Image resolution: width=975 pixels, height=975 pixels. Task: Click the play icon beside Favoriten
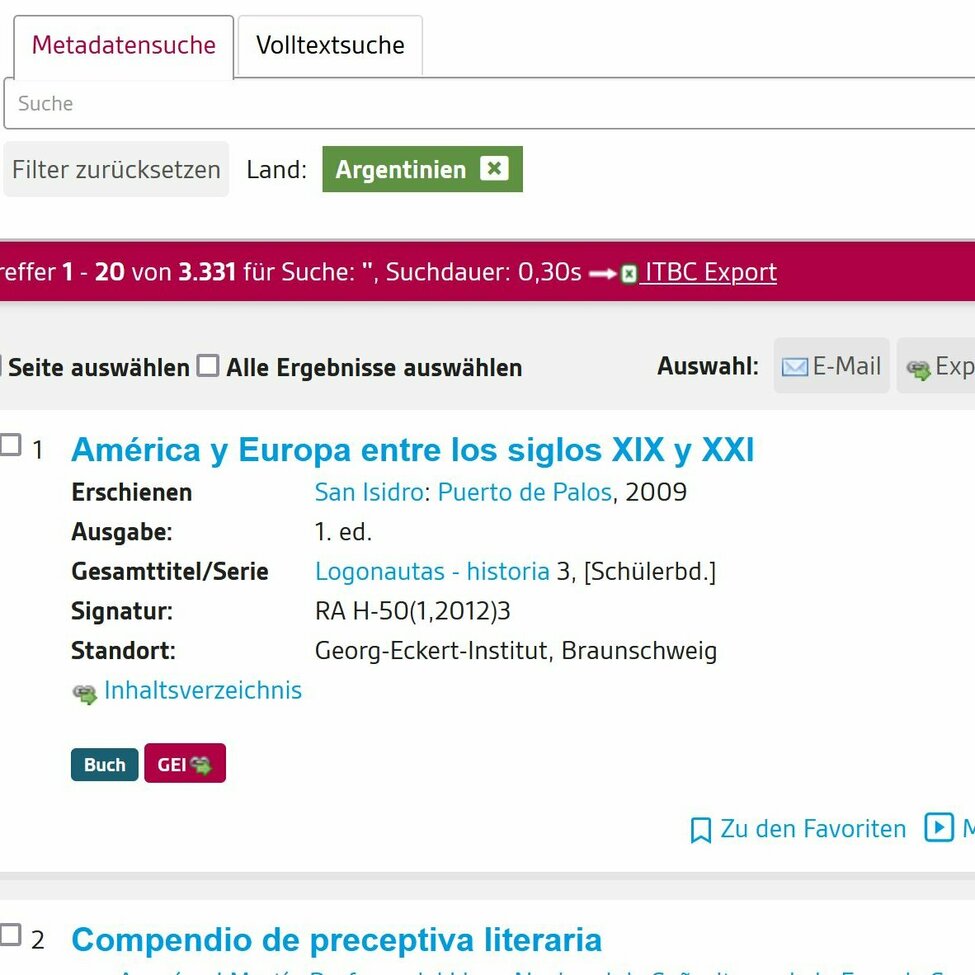[x=938, y=828]
